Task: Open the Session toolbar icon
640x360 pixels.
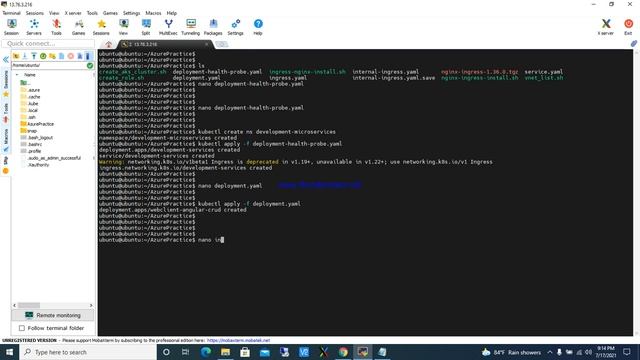Action: click(x=11, y=27)
